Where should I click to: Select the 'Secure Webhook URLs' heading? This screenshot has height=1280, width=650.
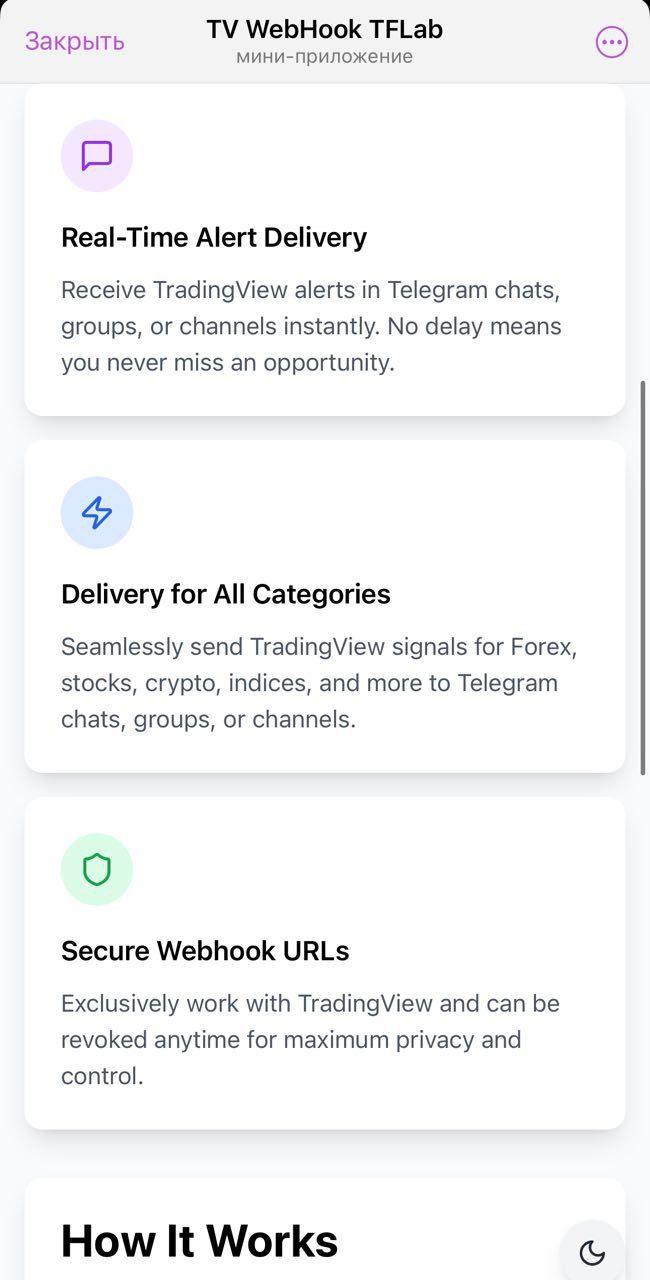click(x=205, y=951)
